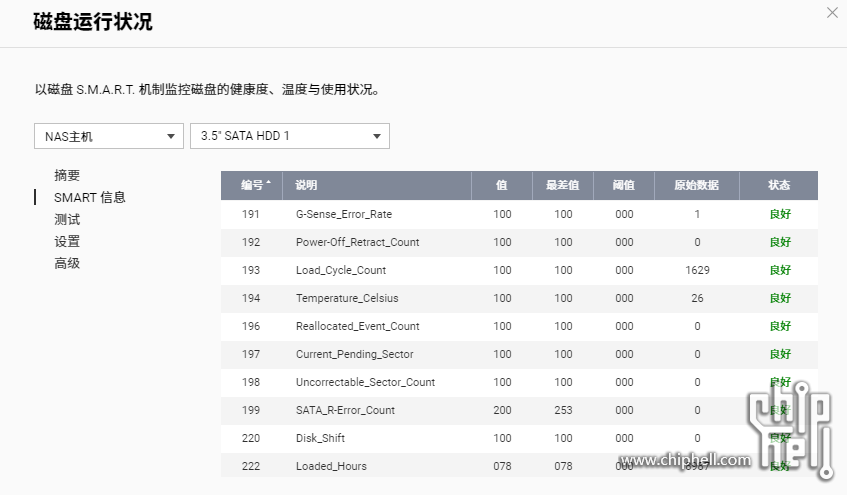Click the 值 column header

pyautogui.click(x=502, y=185)
